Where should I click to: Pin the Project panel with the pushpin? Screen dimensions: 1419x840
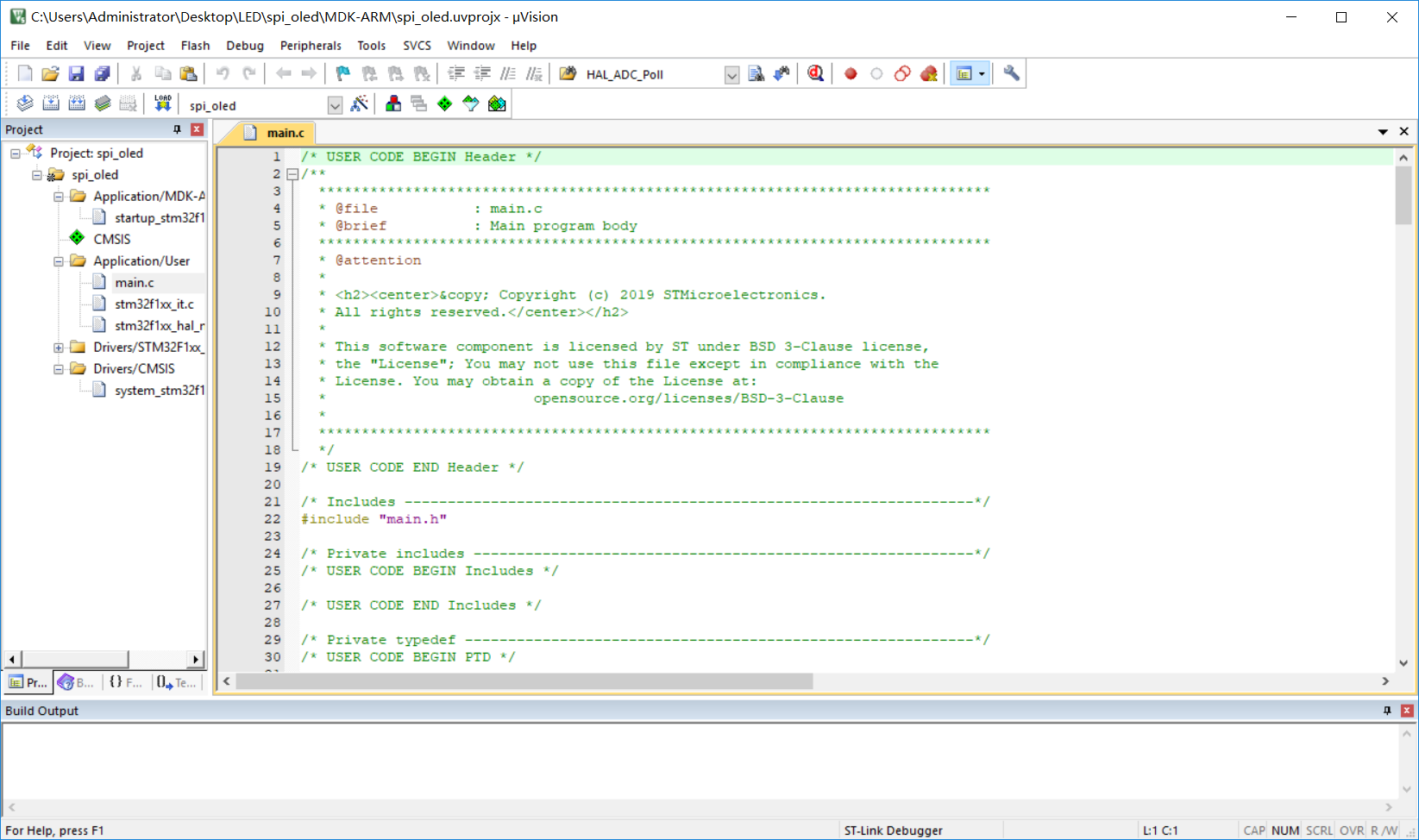pyautogui.click(x=178, y=129)
